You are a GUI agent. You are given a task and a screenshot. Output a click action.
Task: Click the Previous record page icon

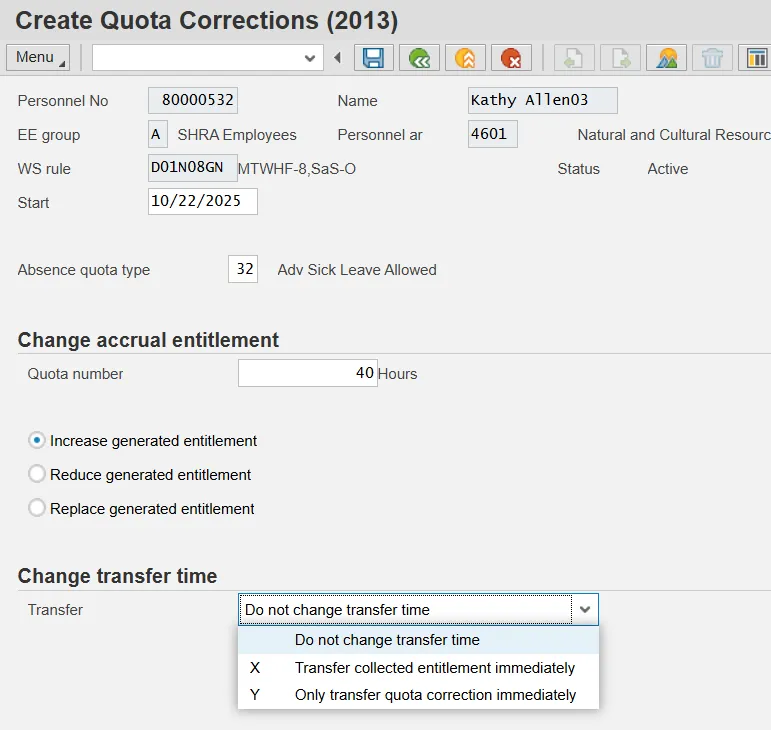click(x=574, y=58)
